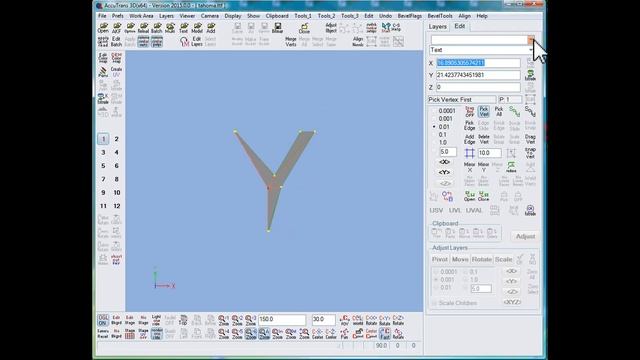The height and width of the screenshot is (360, 640).
Task: Open the top layer dropdown arrow
Action: click(530, 40)
